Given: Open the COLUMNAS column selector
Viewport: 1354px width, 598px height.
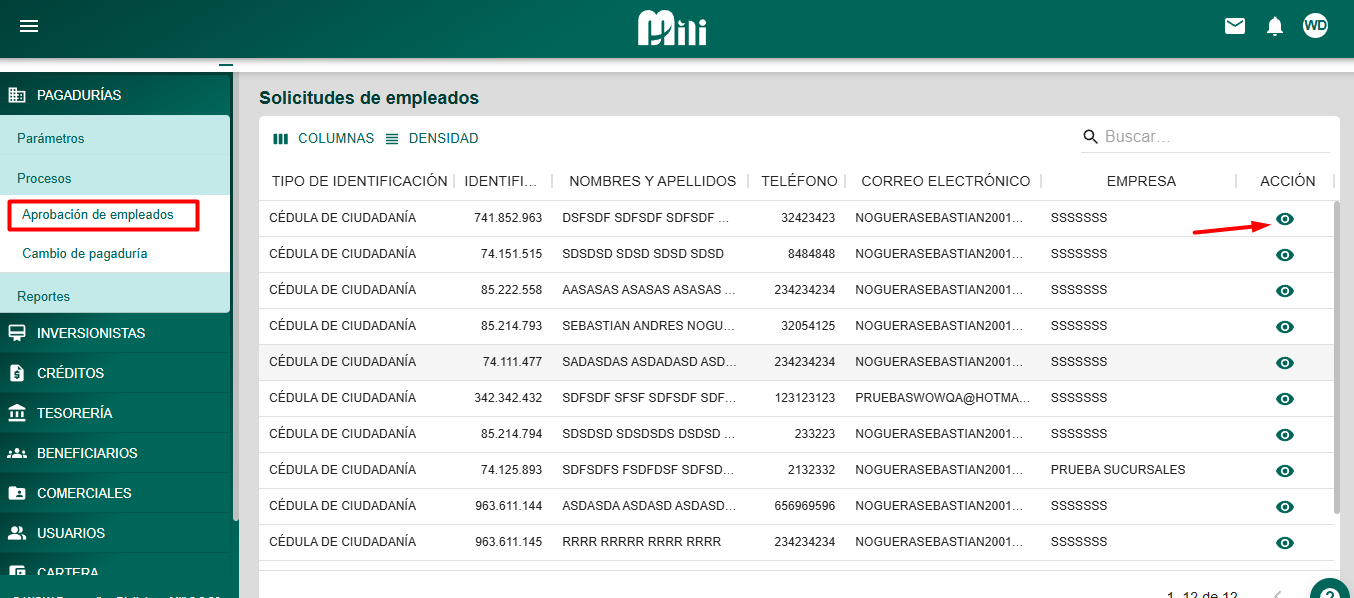Looking at the screenshot, I should click(324, 139).
